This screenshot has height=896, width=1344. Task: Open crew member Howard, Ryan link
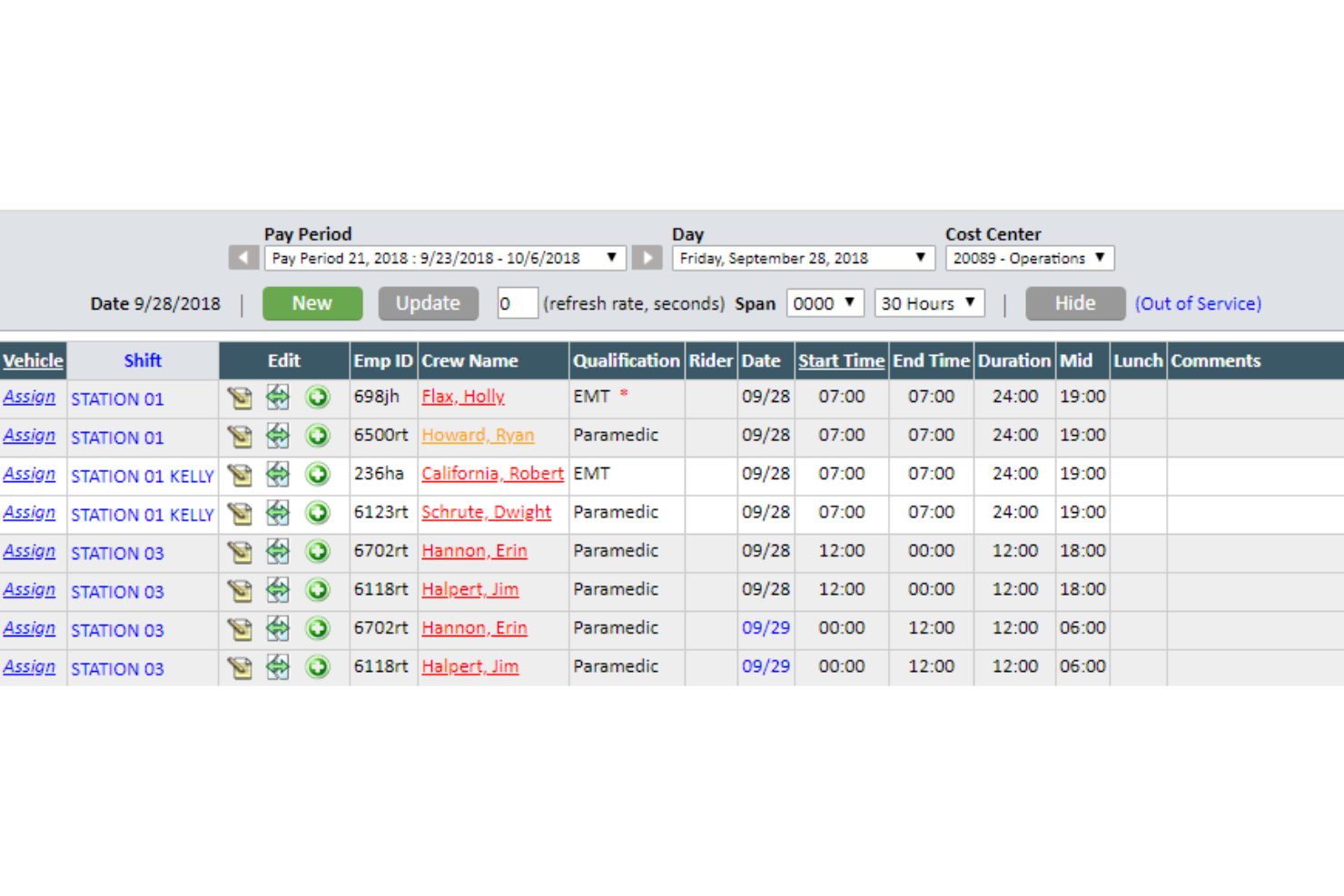[x=478, y=436]
